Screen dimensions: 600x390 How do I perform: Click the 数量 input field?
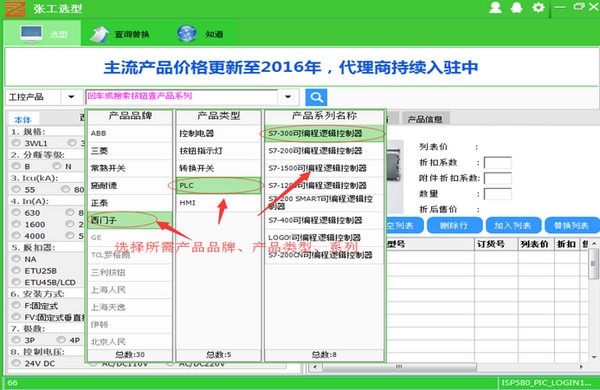(498, 194)
